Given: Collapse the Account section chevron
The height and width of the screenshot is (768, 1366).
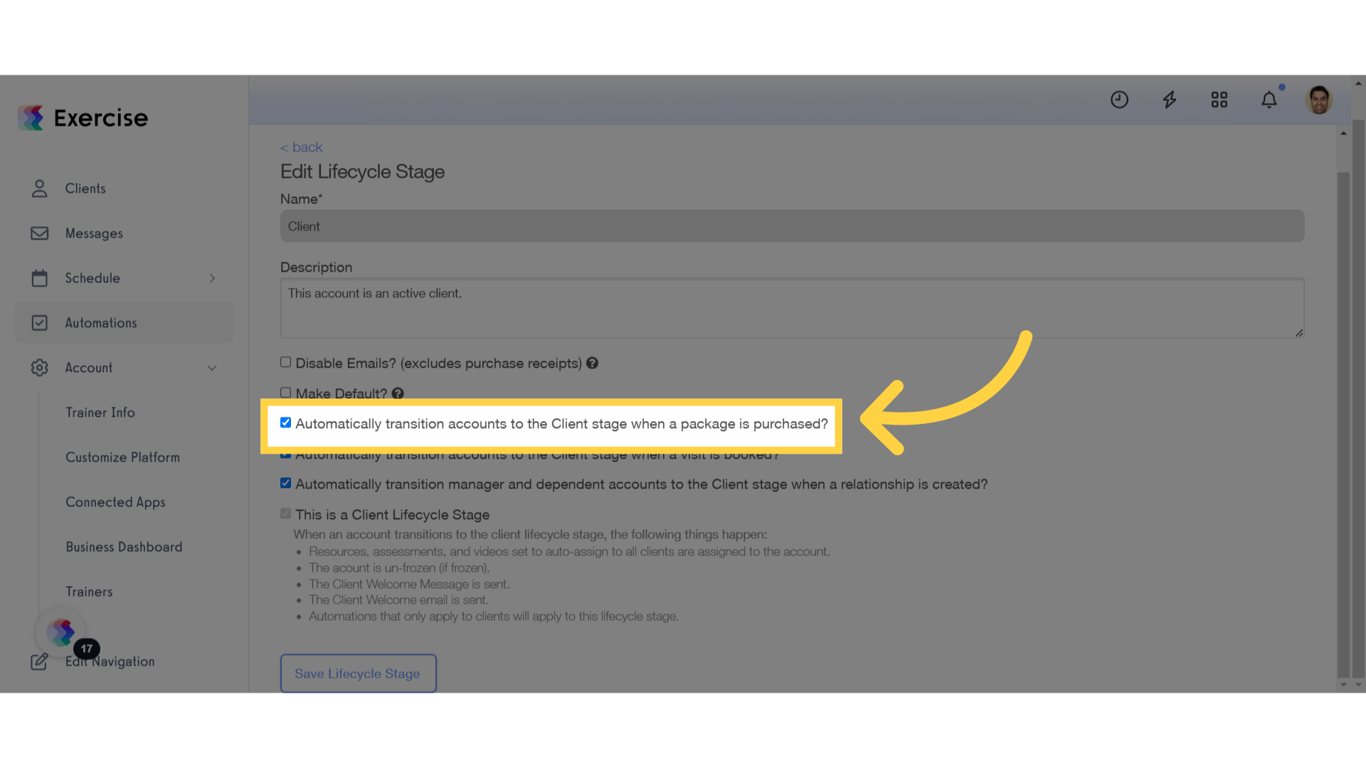Looking at the screenshot, I should [212, 368].
